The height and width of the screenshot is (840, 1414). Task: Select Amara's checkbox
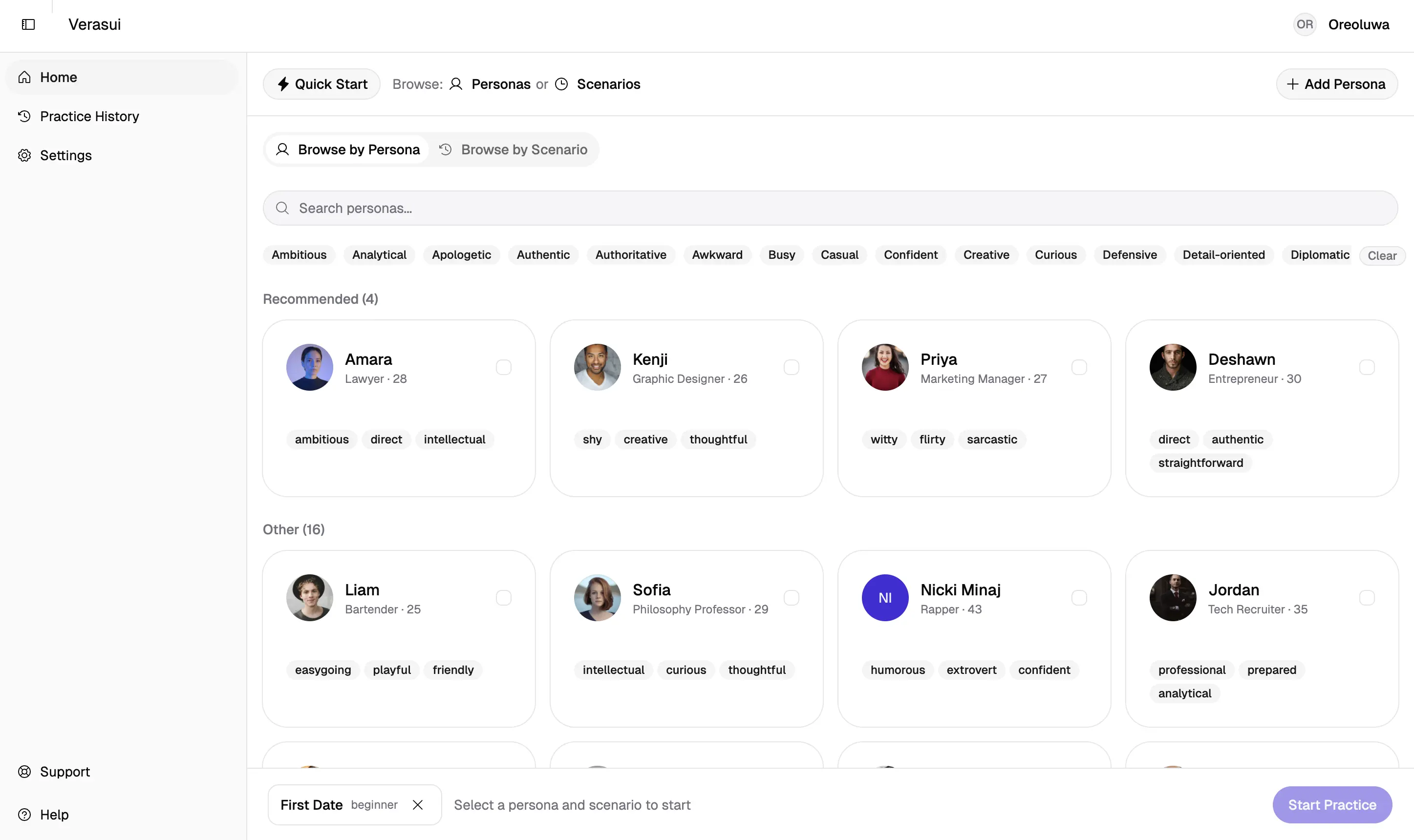[503, 367]
